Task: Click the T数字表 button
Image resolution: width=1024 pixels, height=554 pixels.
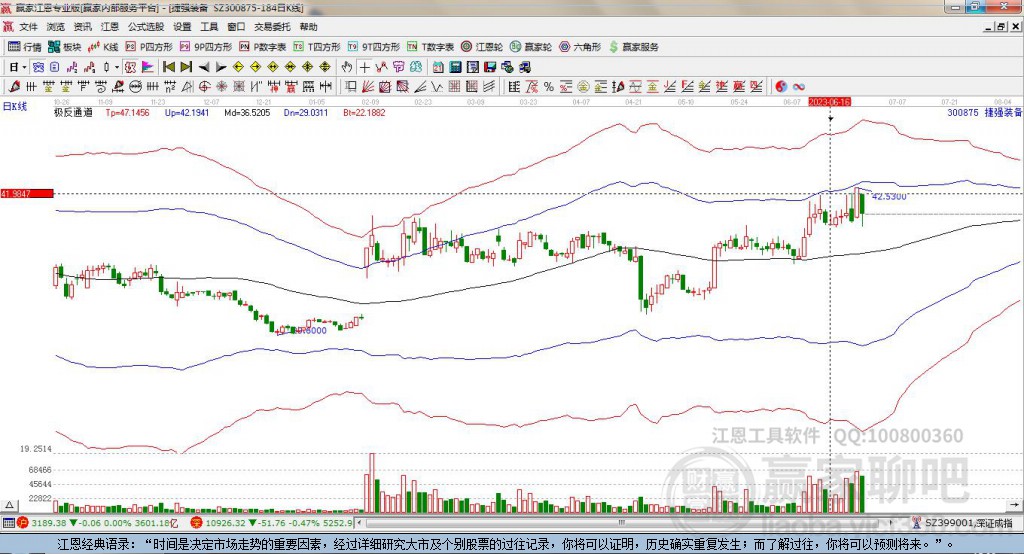Action: point(431,47)
